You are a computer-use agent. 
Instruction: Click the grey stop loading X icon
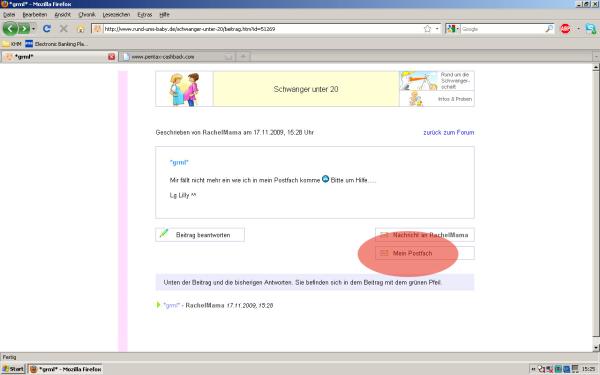click(x=64, y=29)
